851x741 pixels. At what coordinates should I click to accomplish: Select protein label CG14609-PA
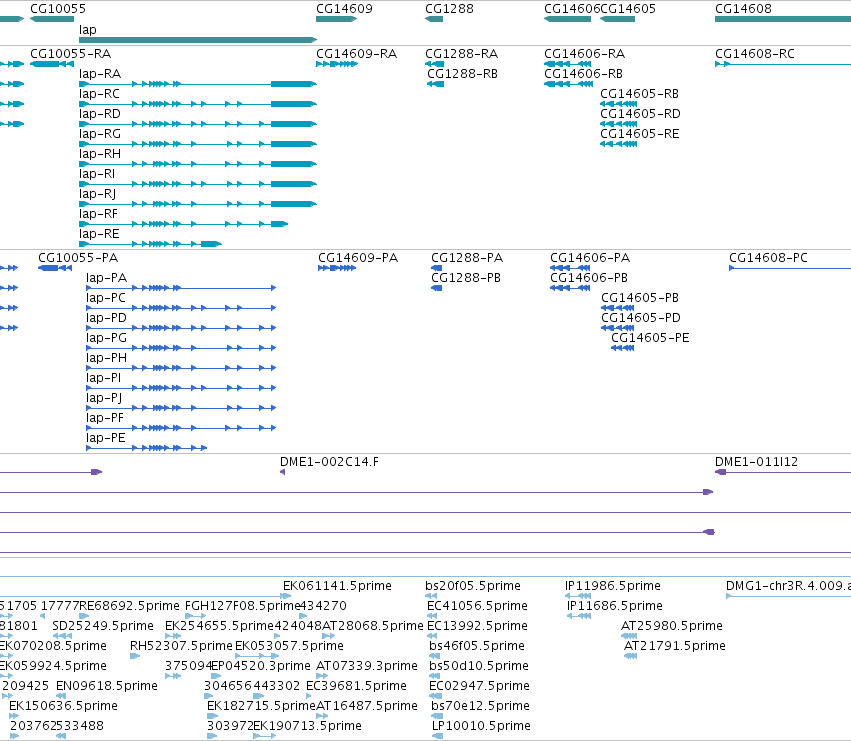(358, 258)
